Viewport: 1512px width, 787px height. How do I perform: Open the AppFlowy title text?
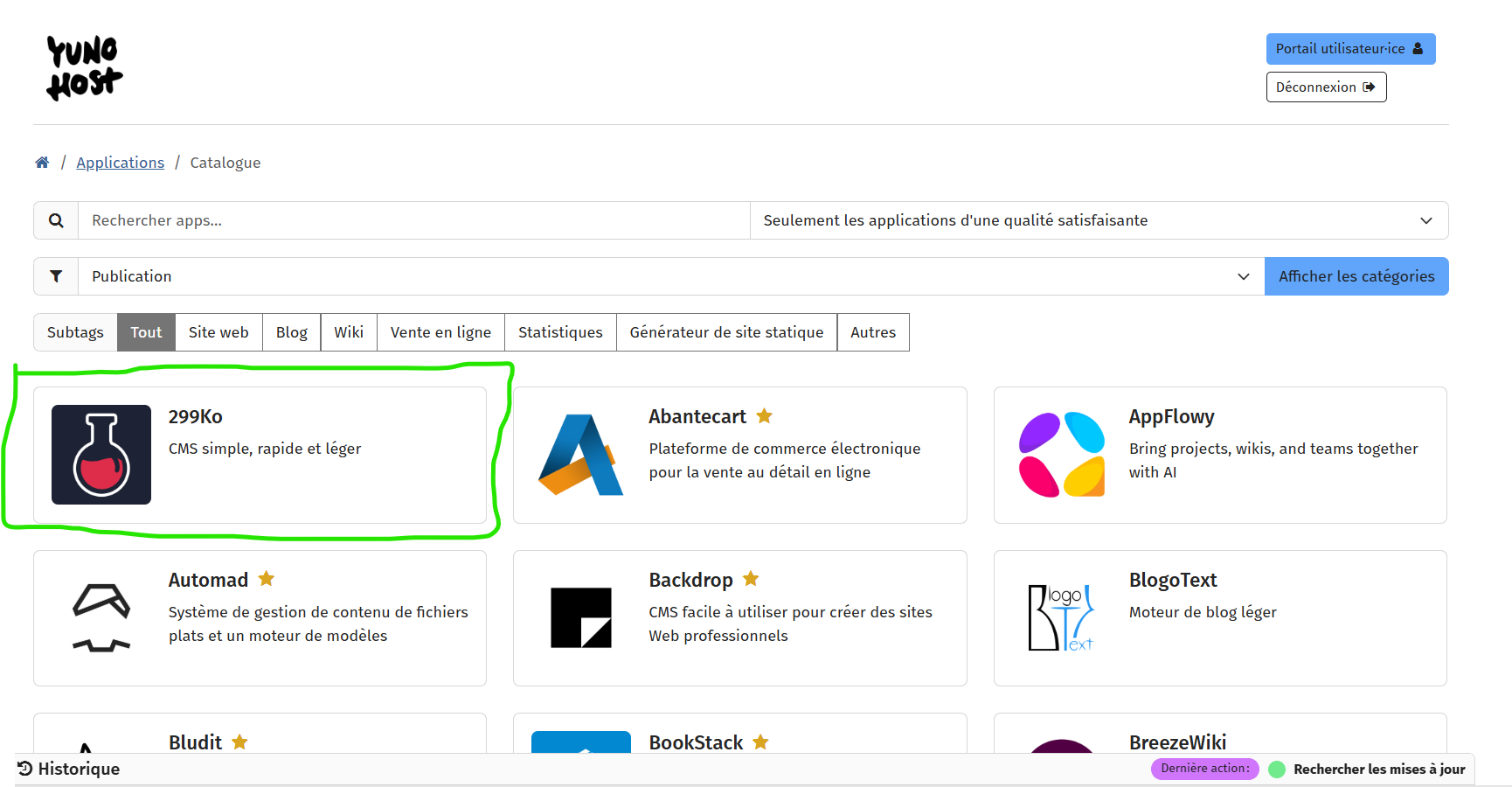pos(1171,417)
